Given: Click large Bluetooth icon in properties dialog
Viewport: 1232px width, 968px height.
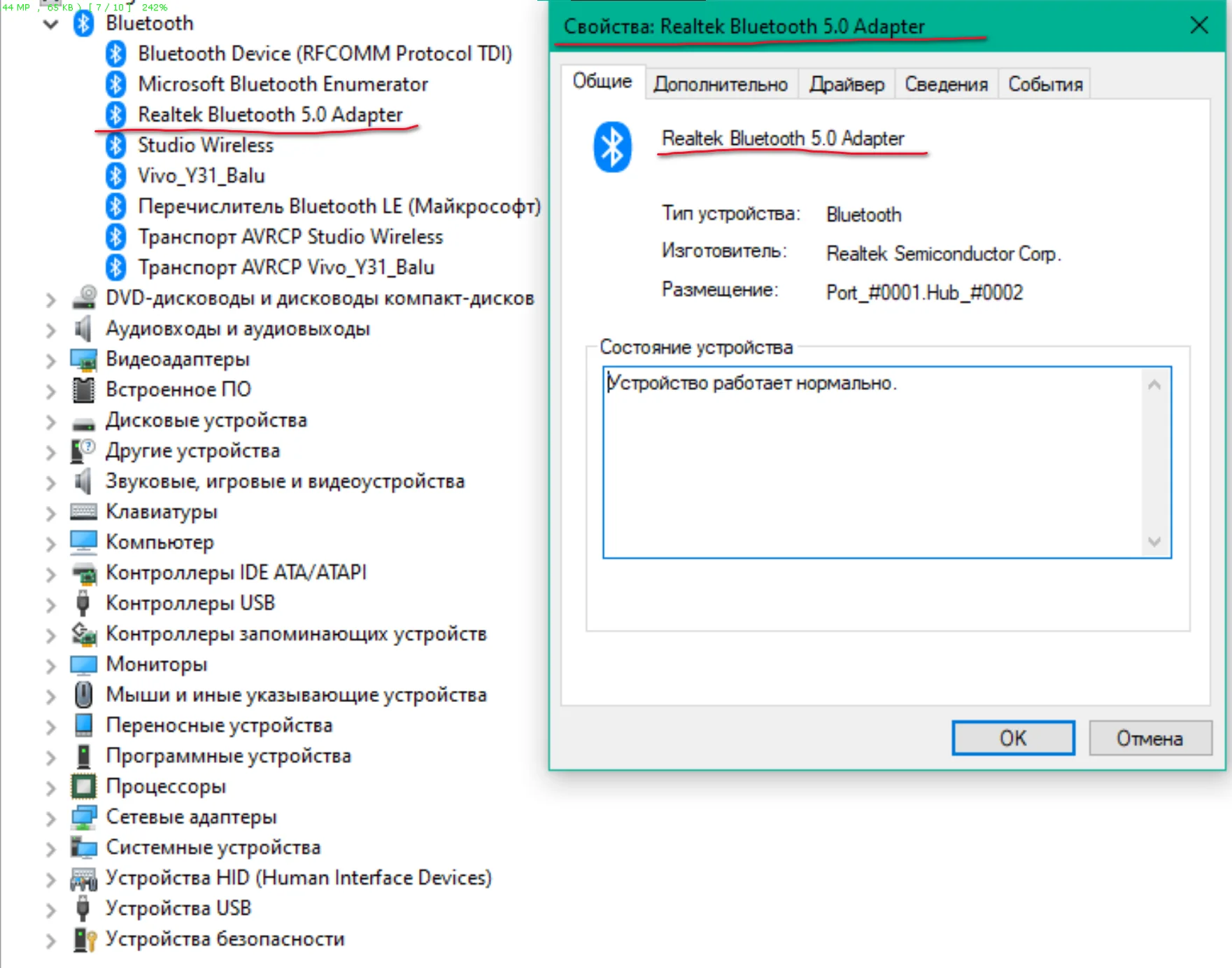Looking at the screenshot, I should tap(613, 147).
